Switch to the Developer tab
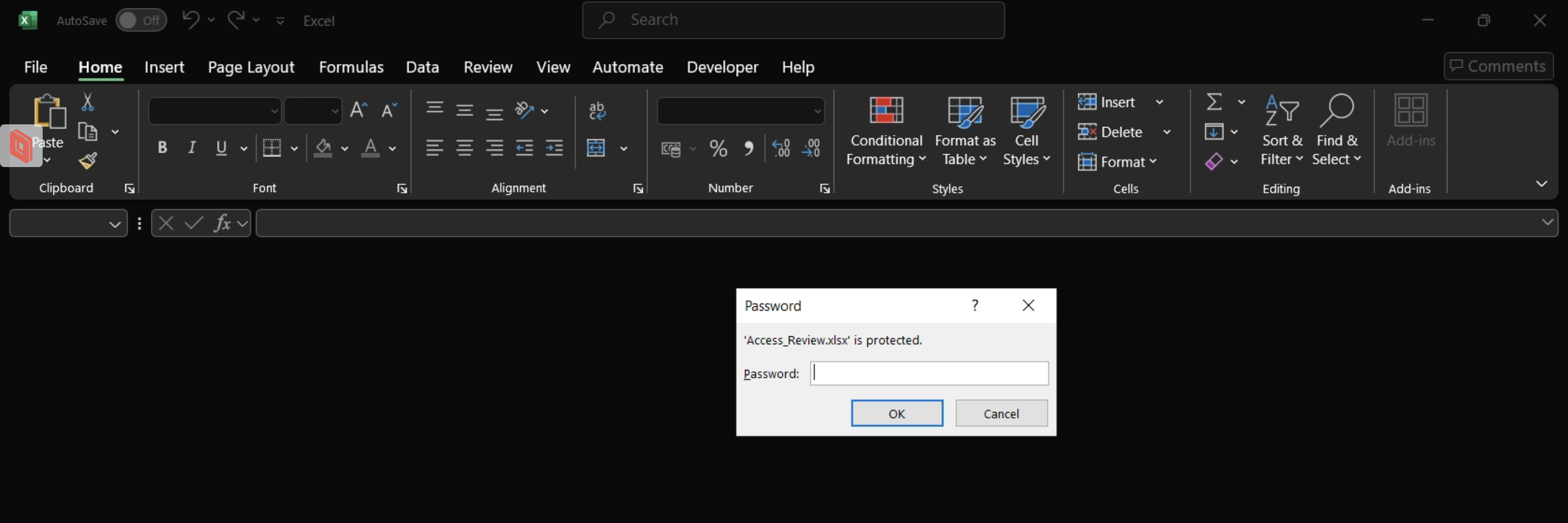Viewport: 1568px width, 523px height. pos(722,67)
